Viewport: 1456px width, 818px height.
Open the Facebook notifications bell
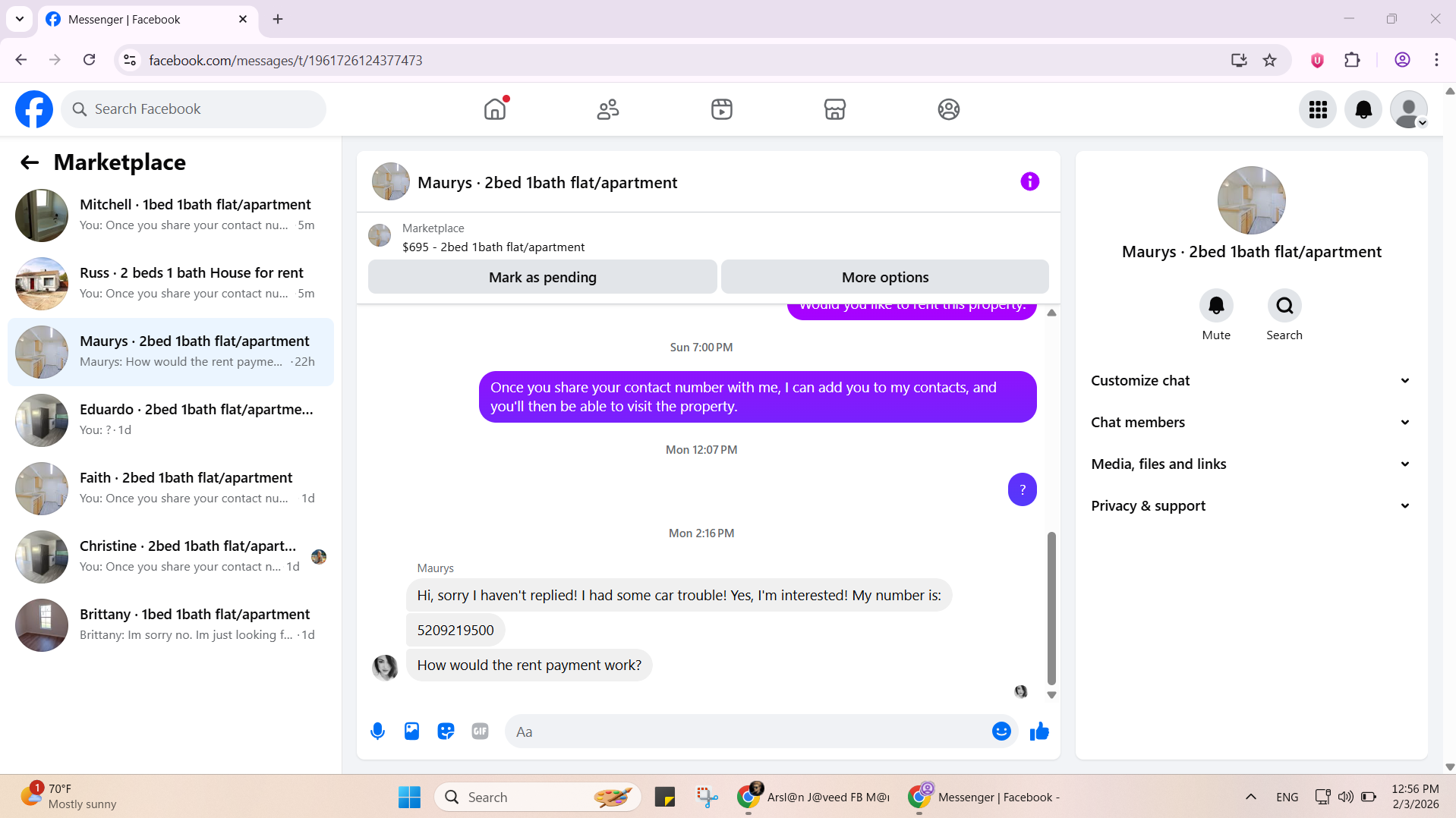click(1363, 110)
